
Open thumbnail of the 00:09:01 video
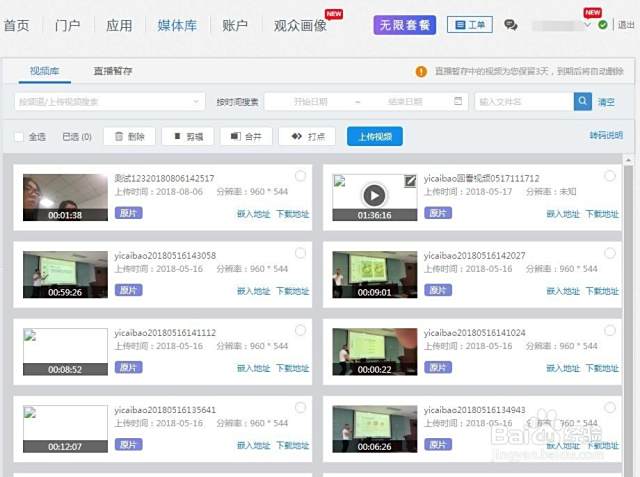tap(375, 275)
